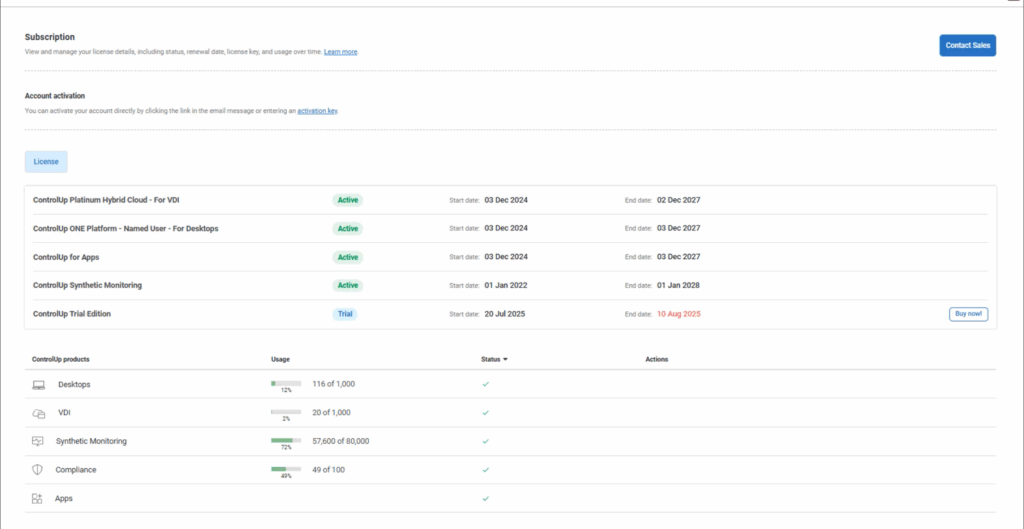1024x529 pixels.
Task: Click Active badge for Synthetic Monitoring license
Action: coord(347,285)
